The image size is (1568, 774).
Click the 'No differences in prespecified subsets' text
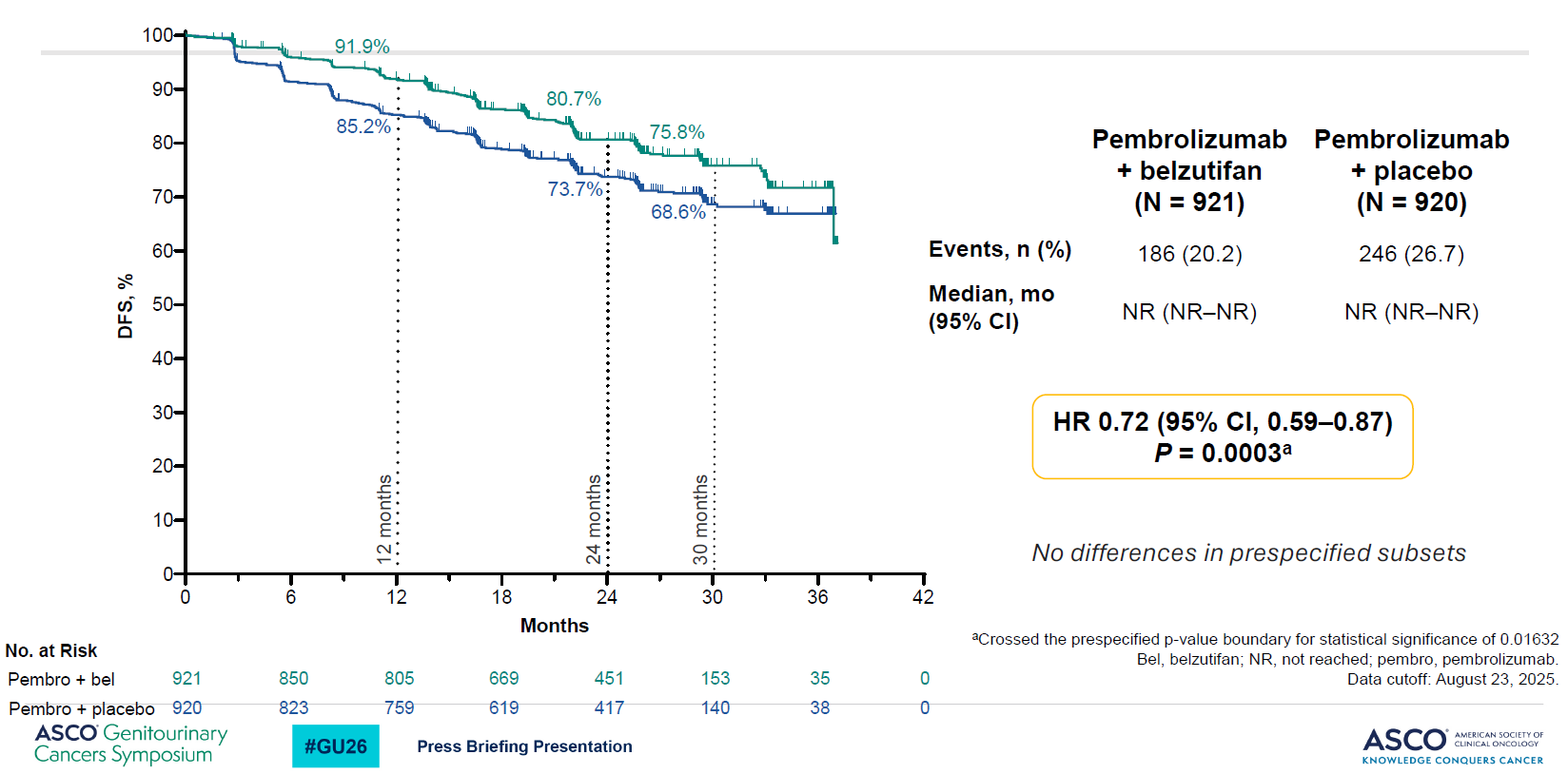click(x=1248, y=553)
